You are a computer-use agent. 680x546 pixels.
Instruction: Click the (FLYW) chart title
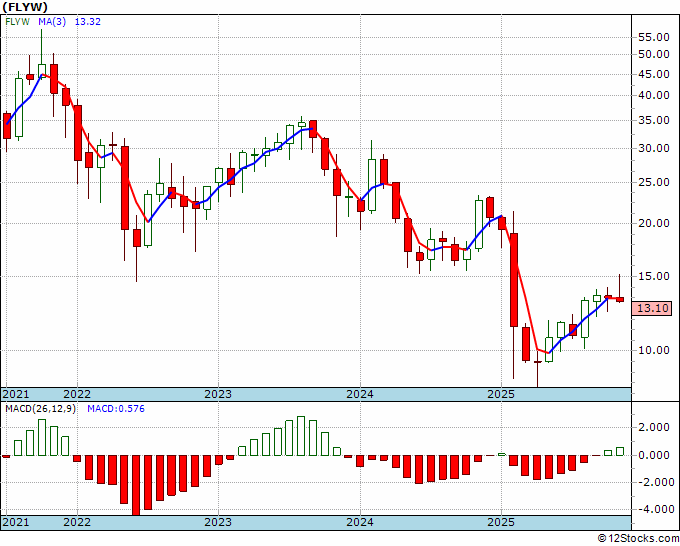coord(25,7)
